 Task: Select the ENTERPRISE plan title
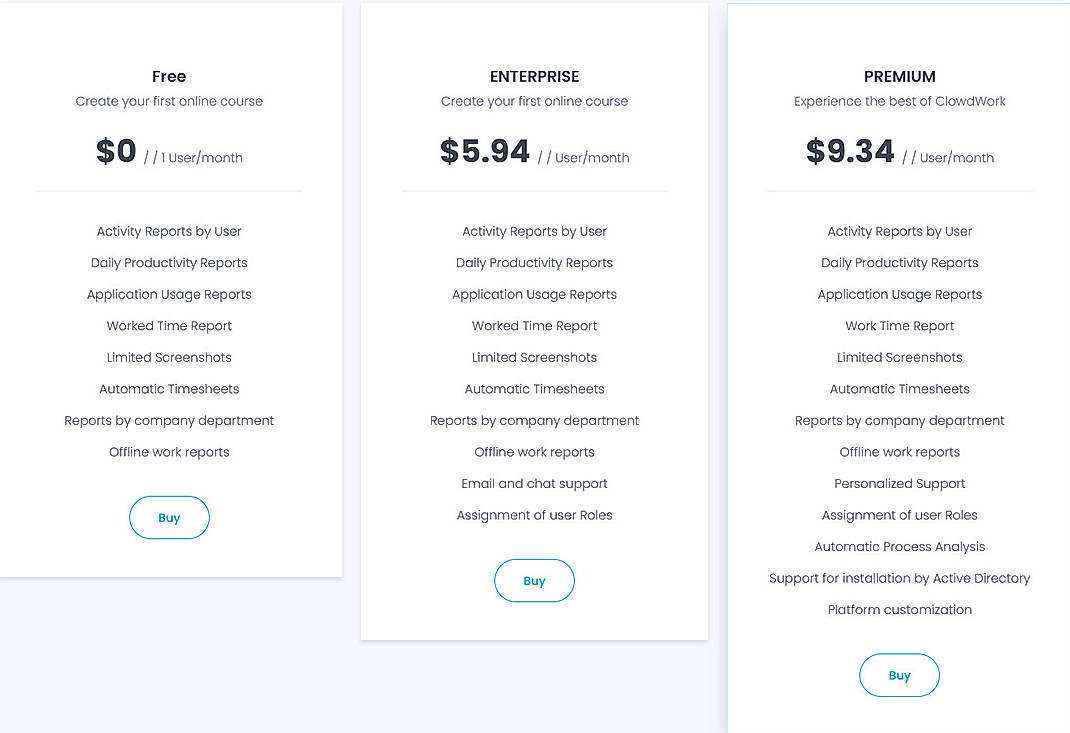coord(534,76)
